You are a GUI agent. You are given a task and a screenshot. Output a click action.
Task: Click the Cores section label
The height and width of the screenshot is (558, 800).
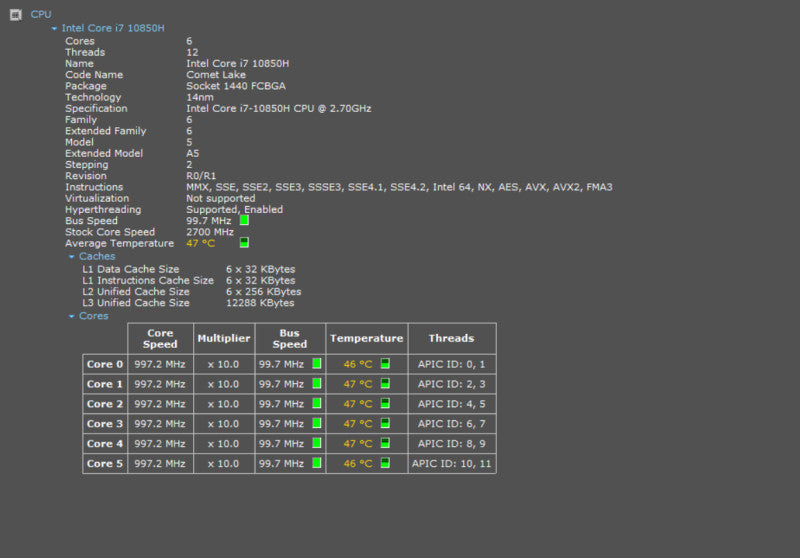pyautogui.click(x=93, y=316)
